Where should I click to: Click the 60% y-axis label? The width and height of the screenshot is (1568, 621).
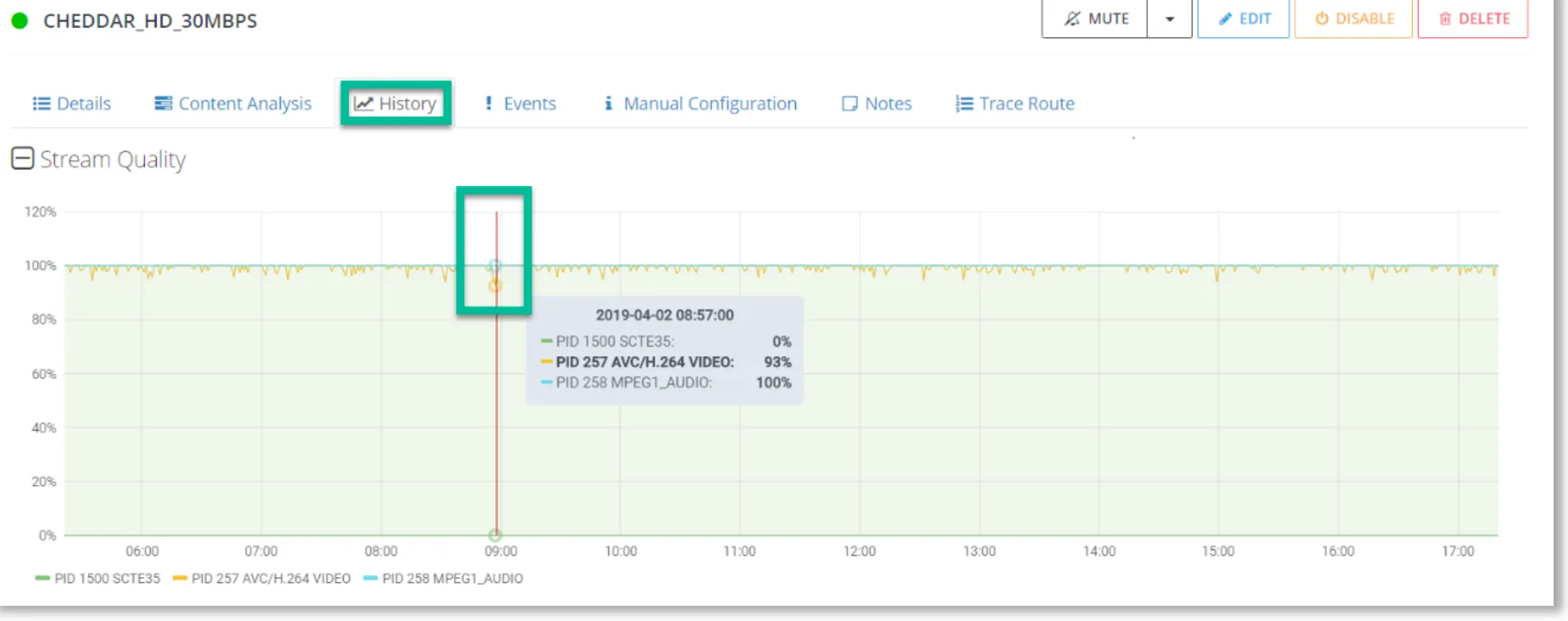coord(44,374)
